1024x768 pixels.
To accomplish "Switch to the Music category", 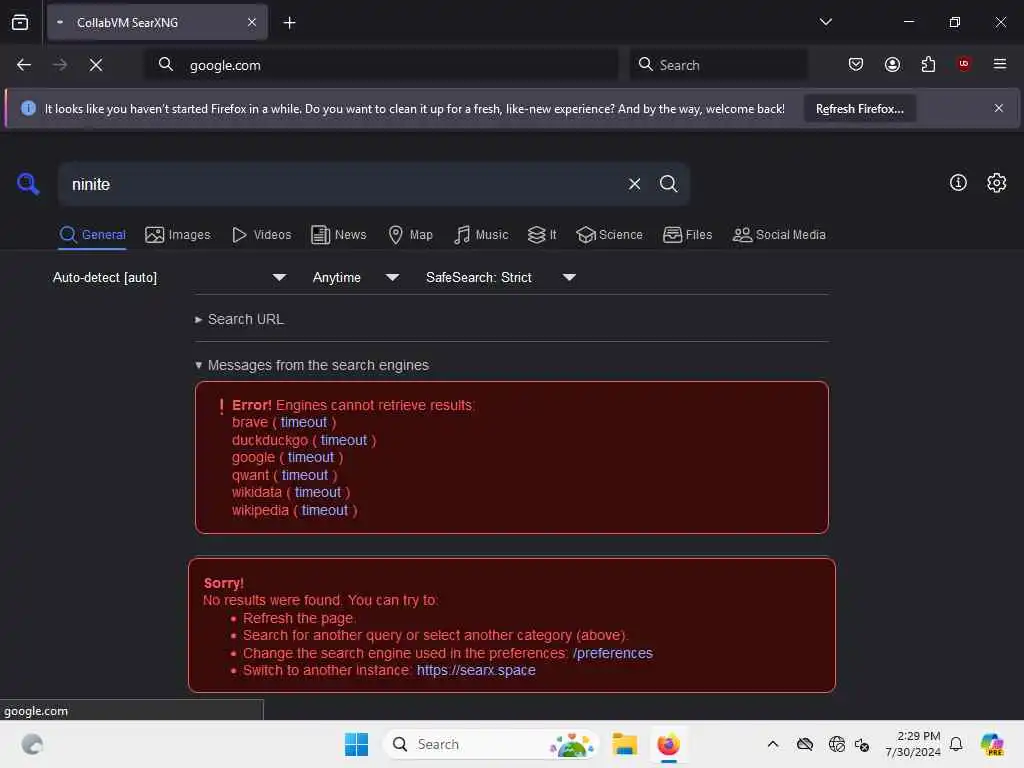I will click(481, 234).
